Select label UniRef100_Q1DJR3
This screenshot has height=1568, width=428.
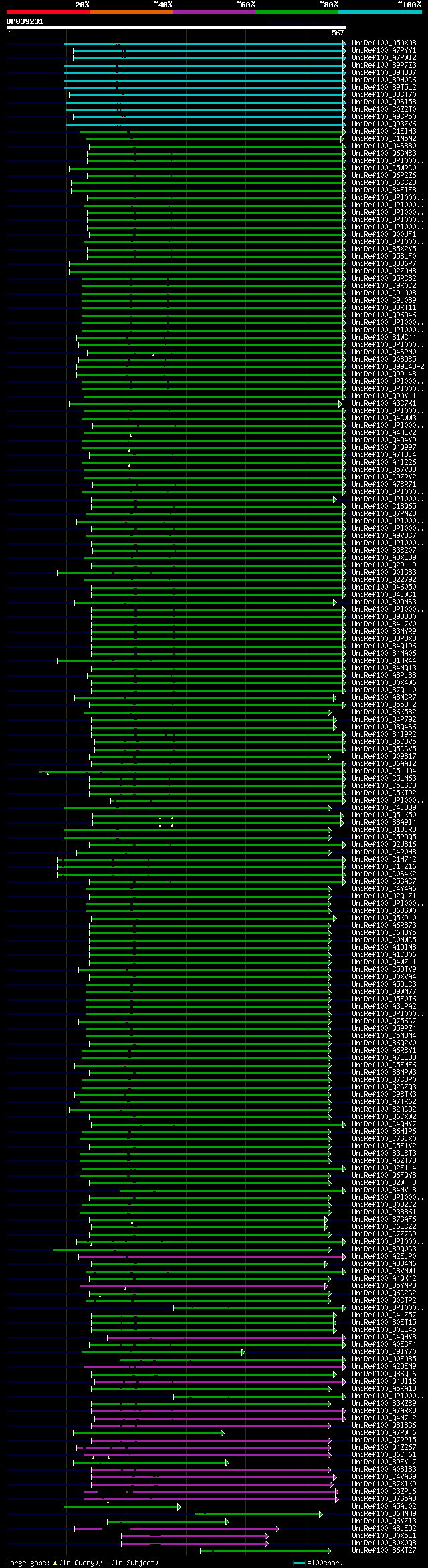[384, 830]
